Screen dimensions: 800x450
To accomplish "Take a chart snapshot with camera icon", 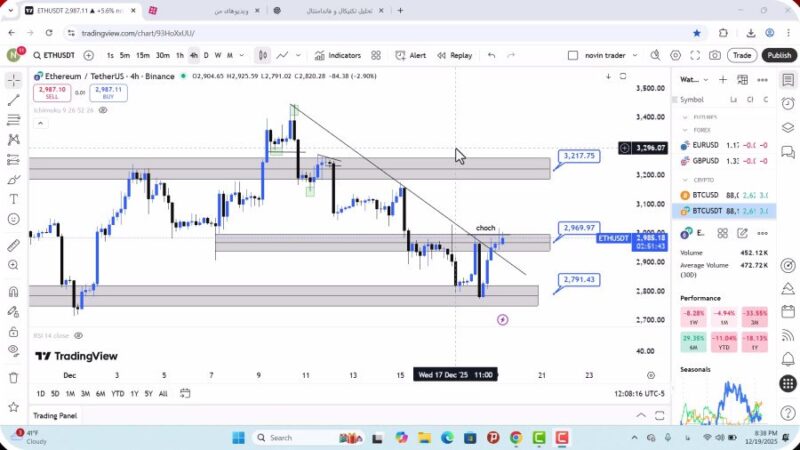I will [715, 56].
